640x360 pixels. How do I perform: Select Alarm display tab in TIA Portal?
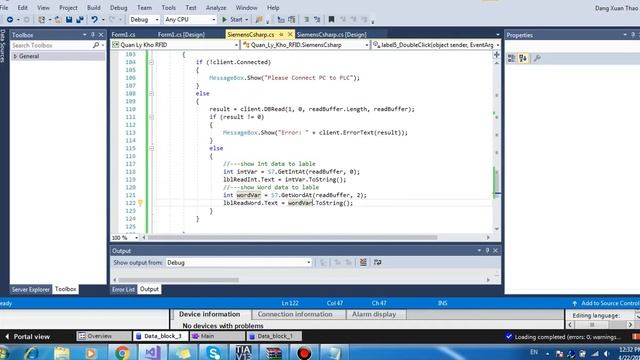(374, 314)
